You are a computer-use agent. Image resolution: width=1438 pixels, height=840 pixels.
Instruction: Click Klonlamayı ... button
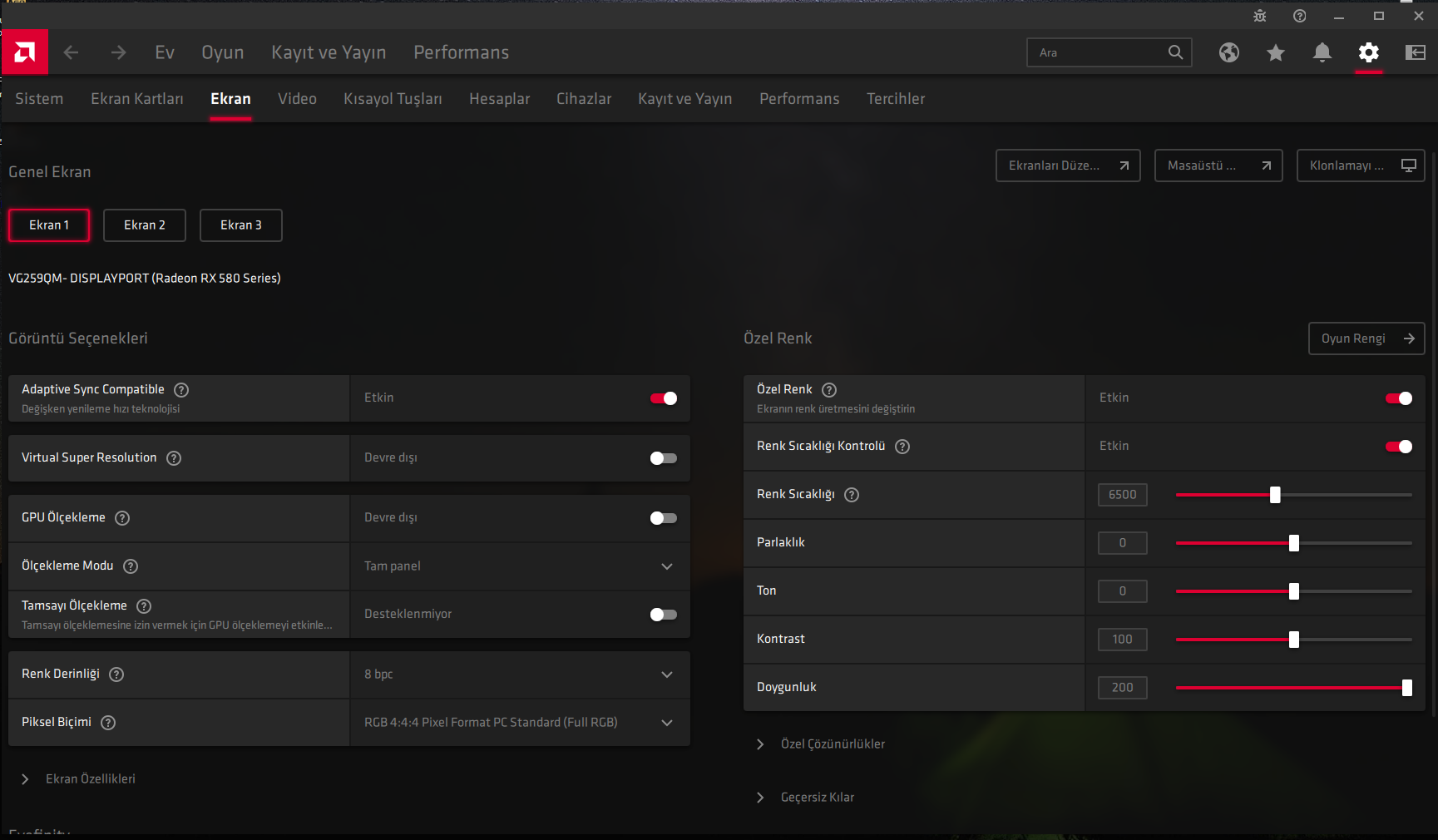1361,166
